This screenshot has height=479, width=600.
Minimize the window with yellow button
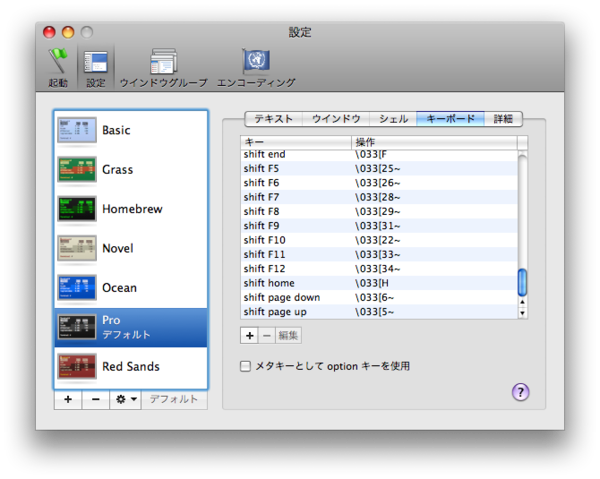coord(68,32)
